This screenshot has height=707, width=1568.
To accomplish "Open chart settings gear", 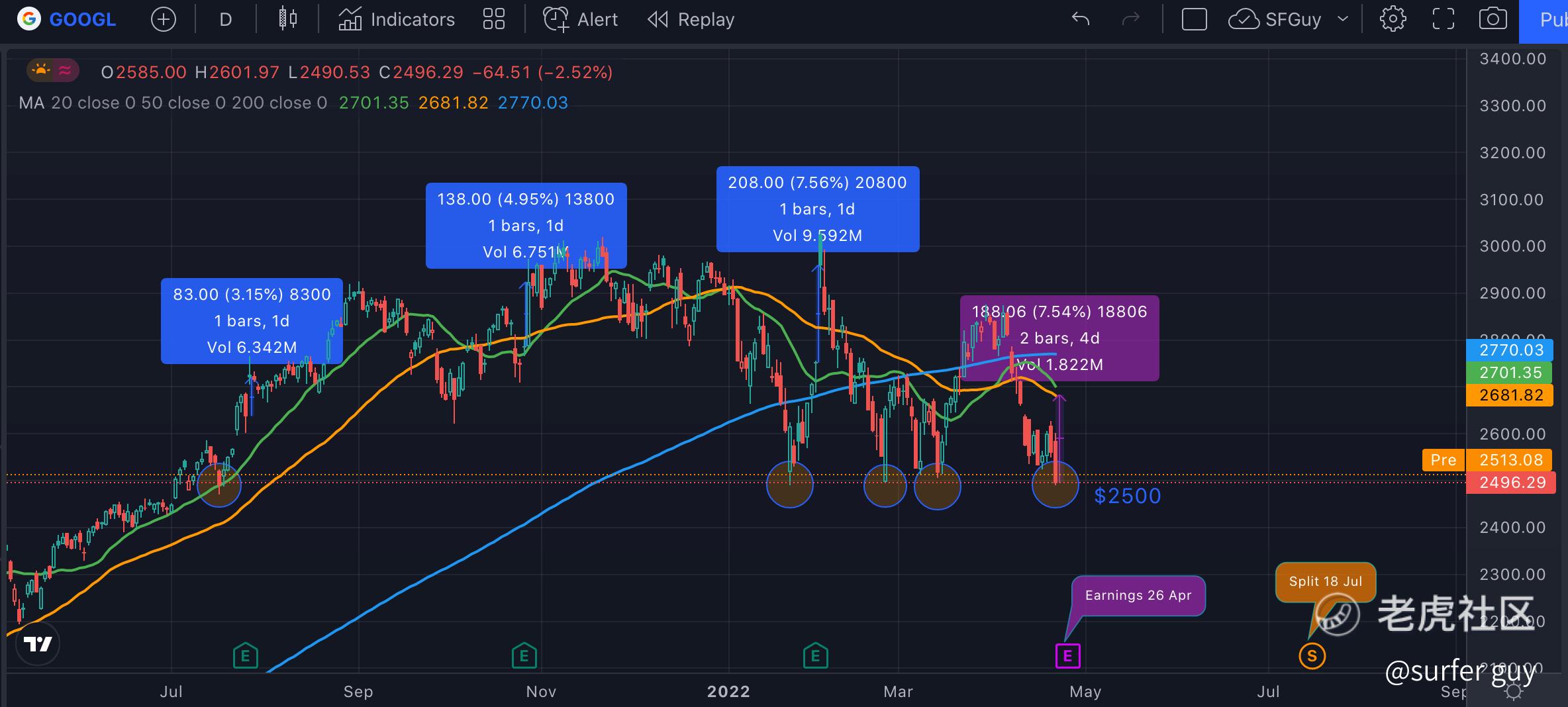I will pyautogui.click(x=1393, y=19).
